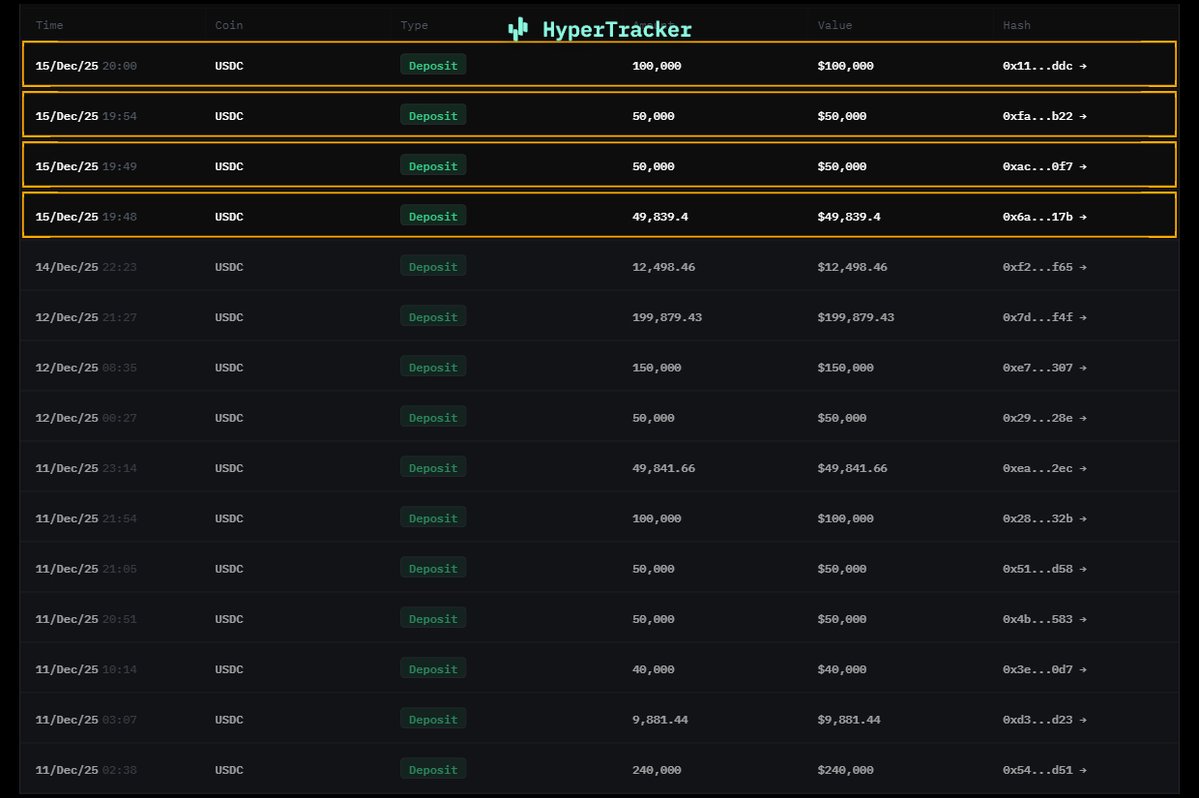Click the Value column header
The width and height of the screenshot is (1199, 798).
click(834, 25)
